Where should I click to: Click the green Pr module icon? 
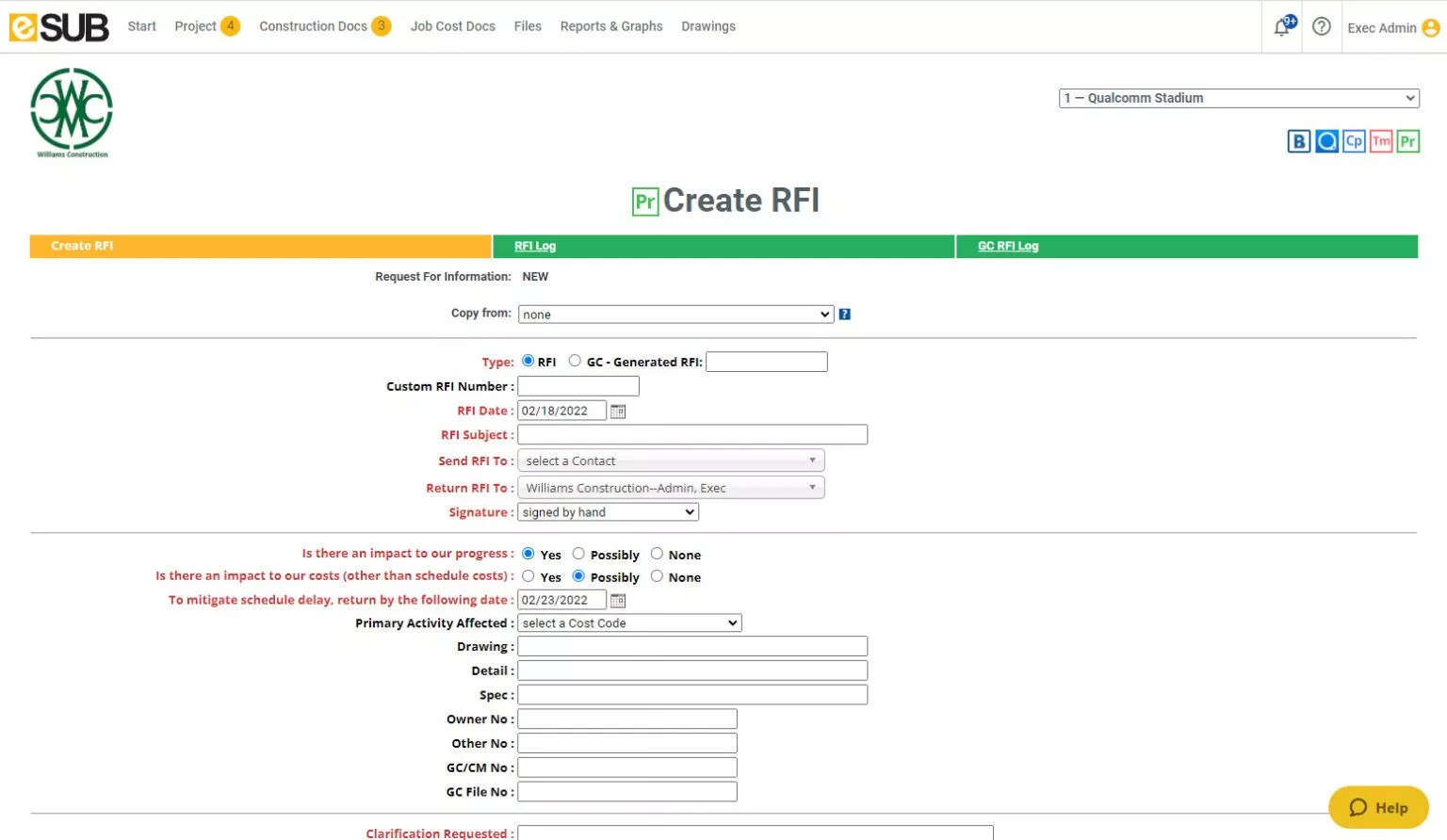[x=1407, y=141]
